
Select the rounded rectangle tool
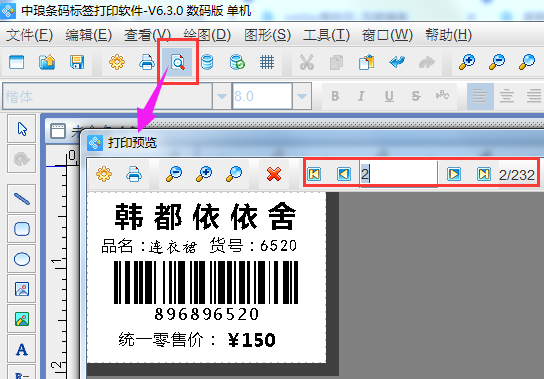[x=22, y=229]
